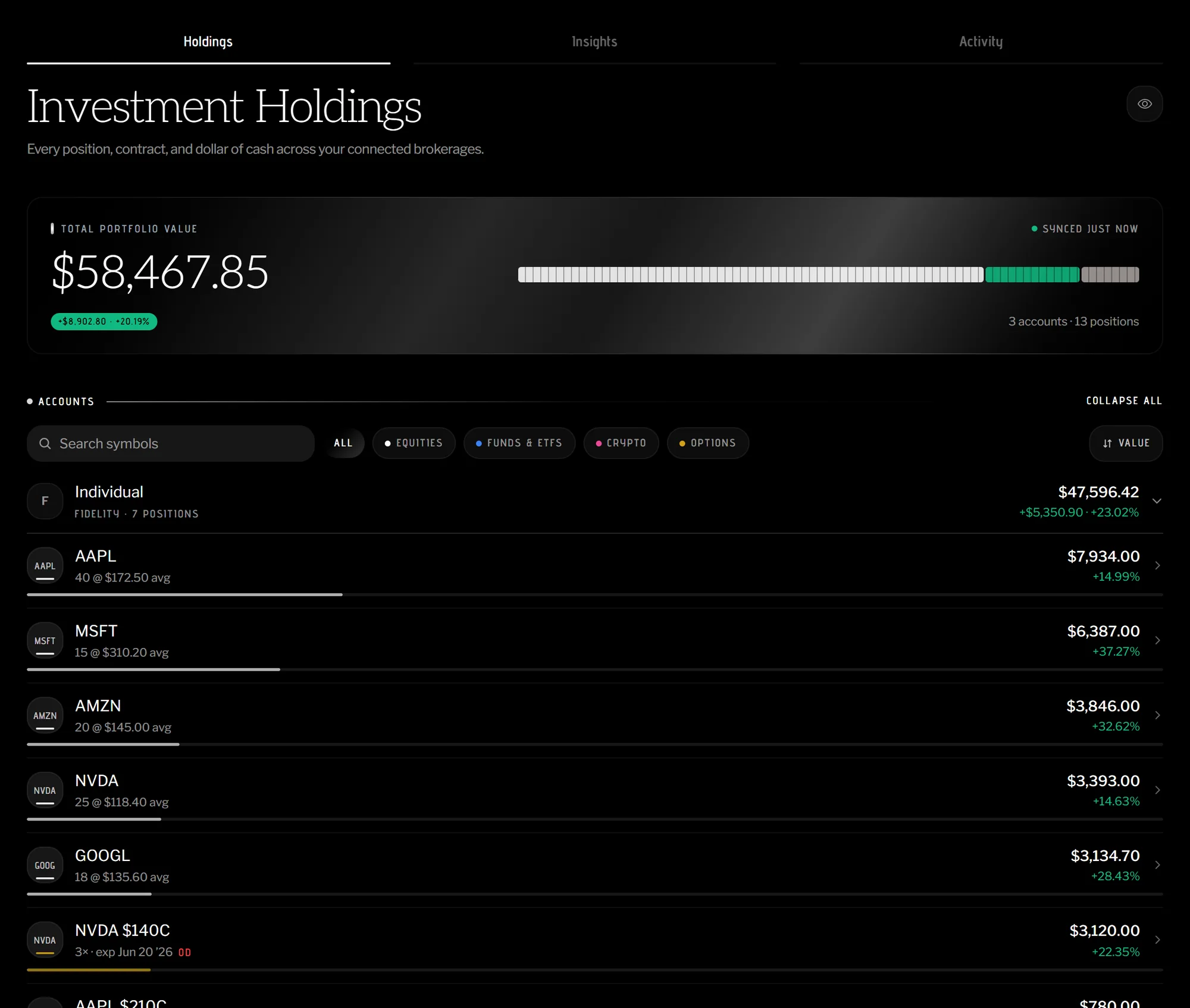Click the AAPL allocation progress bar
1190x1008 pixels.
[594, 594]
